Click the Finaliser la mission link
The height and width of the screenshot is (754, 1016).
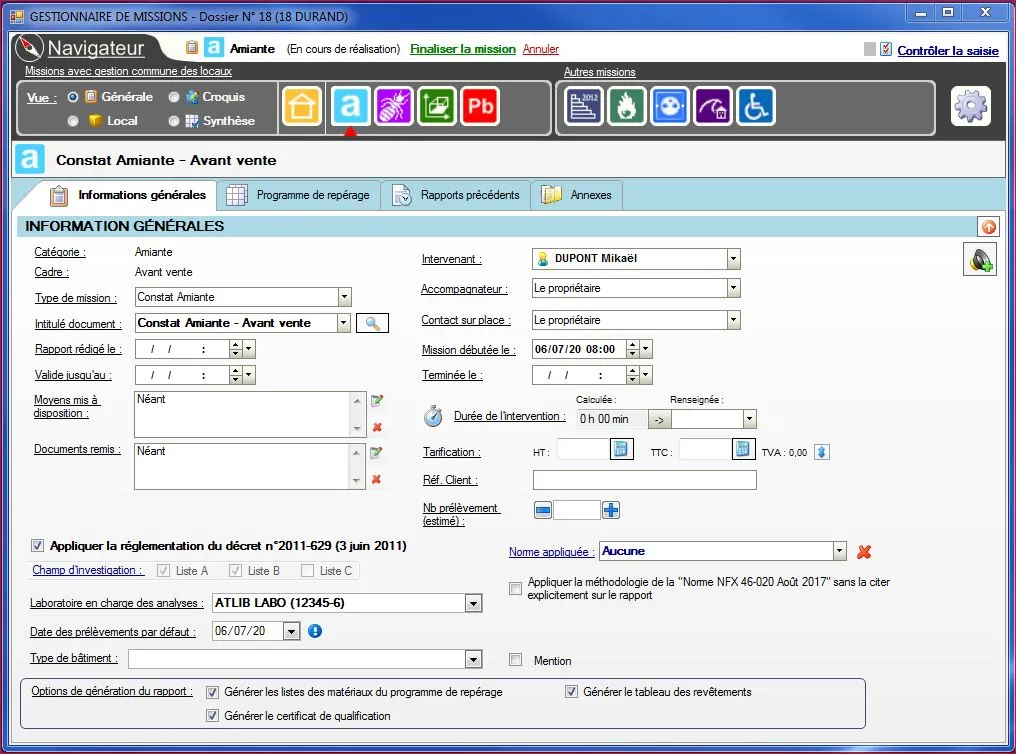point(462,49)
